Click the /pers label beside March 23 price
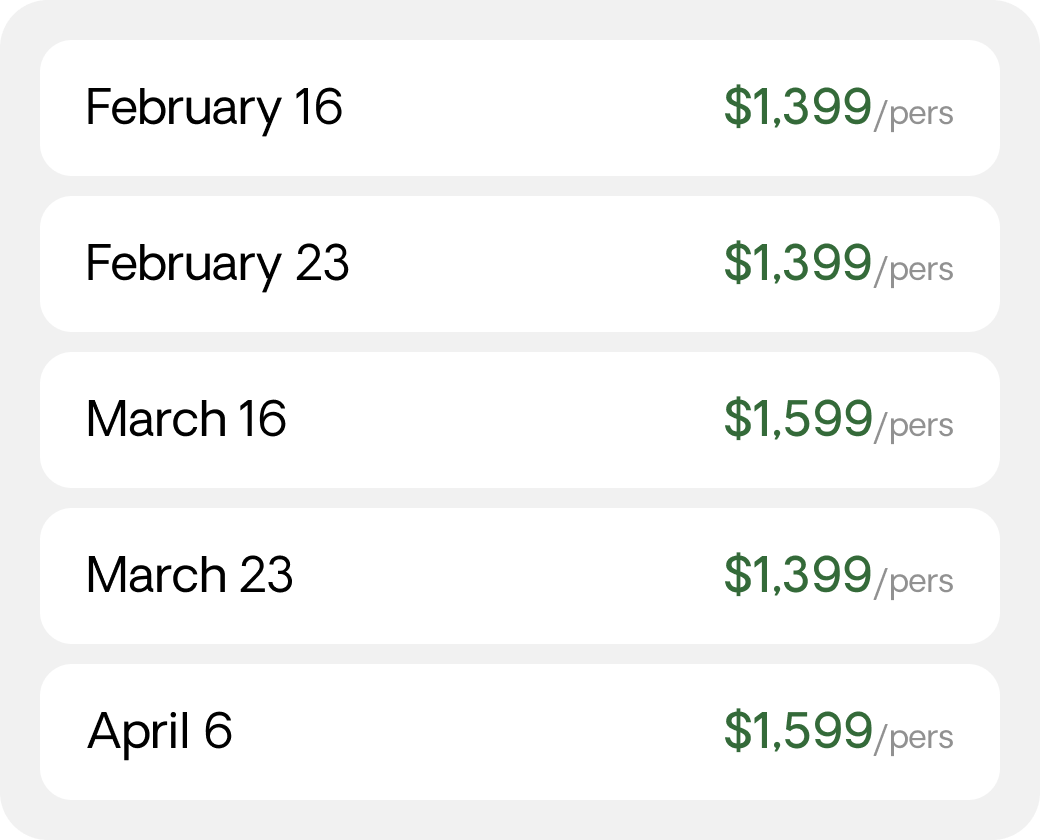This screenshot has width=1040, height=840. click(x=914, y=582)
